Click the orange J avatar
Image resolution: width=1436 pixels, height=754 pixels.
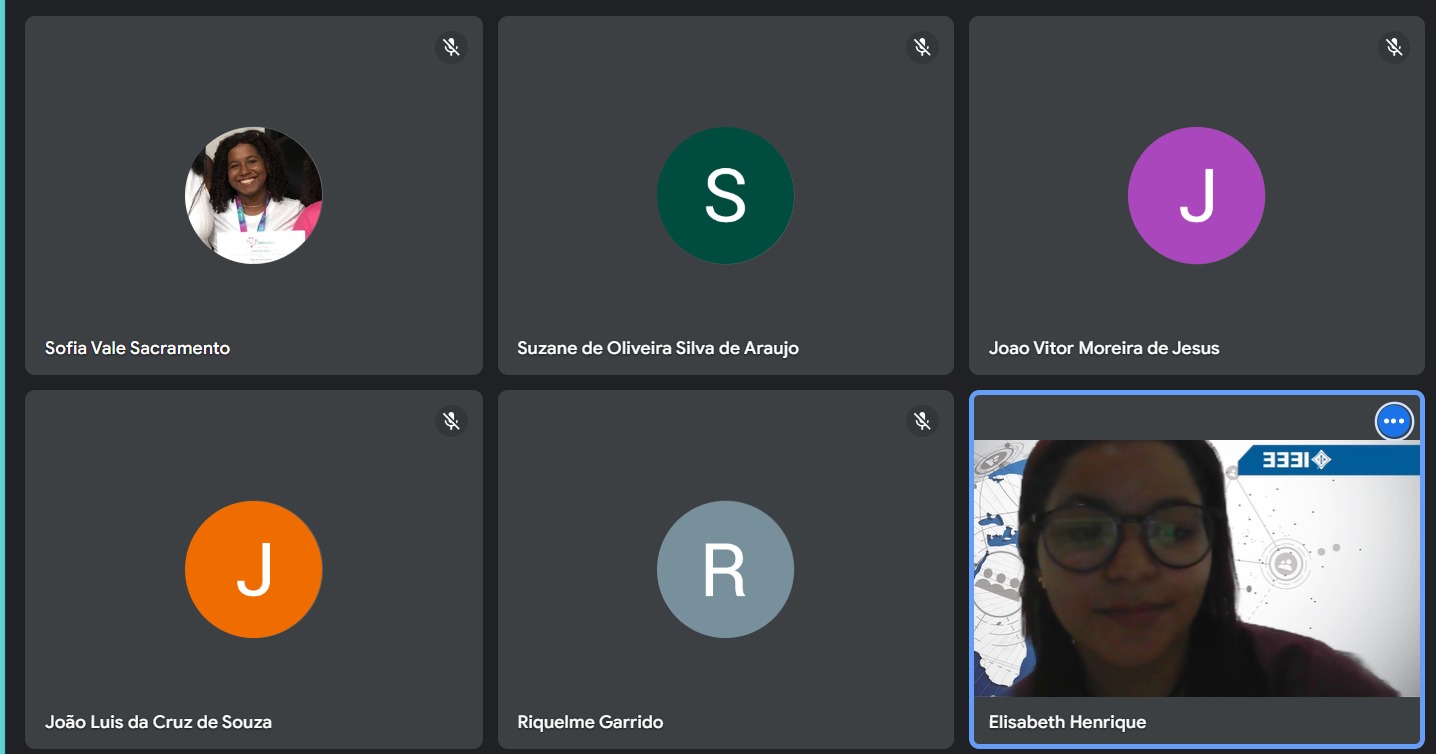[x=254, y=569]
